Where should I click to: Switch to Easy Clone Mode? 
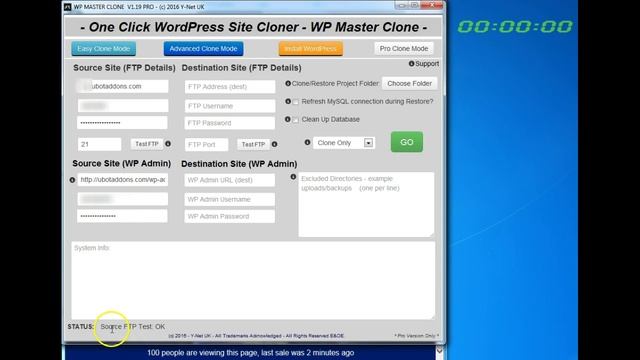(x=104, y=49)
